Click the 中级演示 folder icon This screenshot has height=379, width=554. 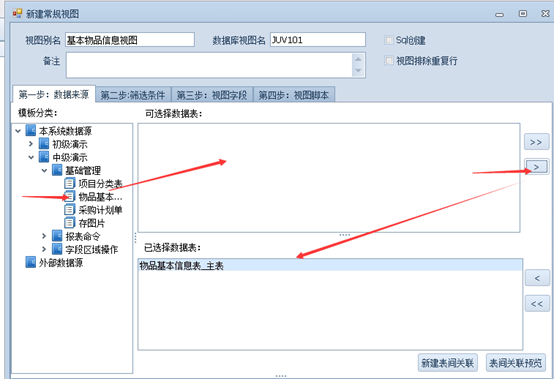coord(44,157)
